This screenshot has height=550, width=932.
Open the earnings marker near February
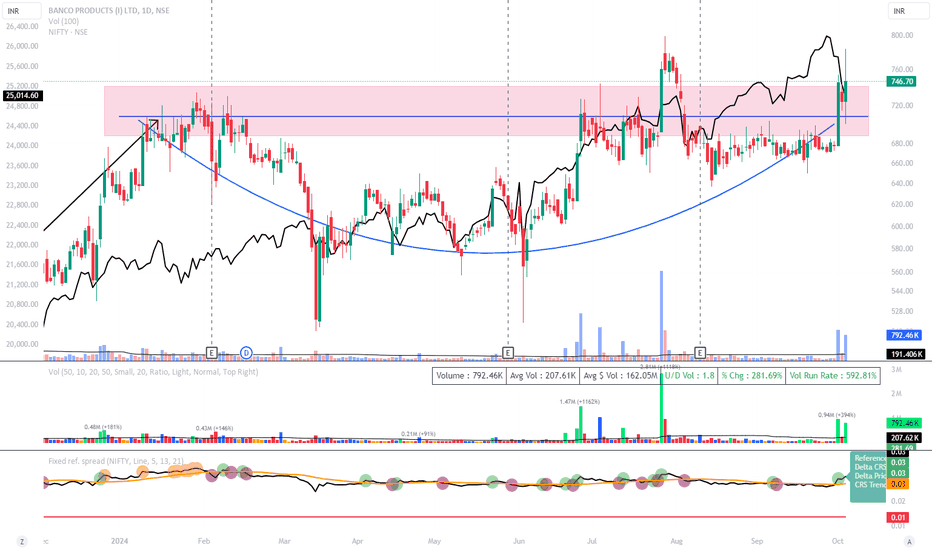click(212, 353)
